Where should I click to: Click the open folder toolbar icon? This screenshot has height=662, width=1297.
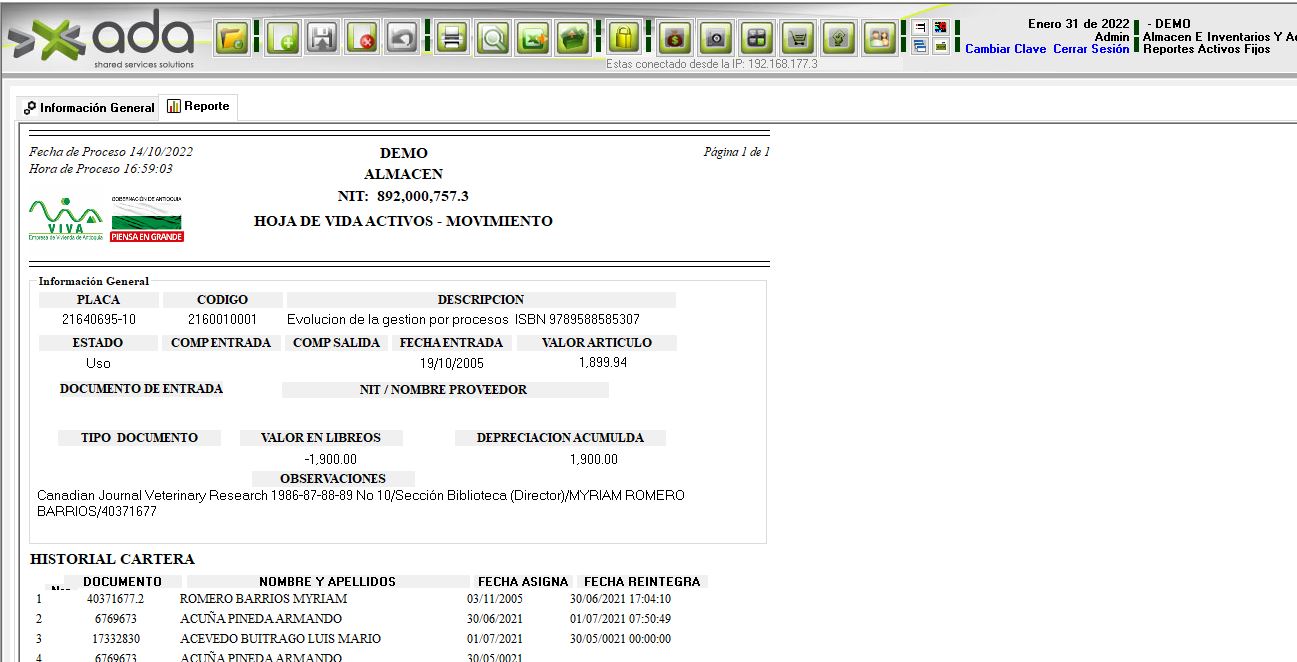[x=233, y=39]
